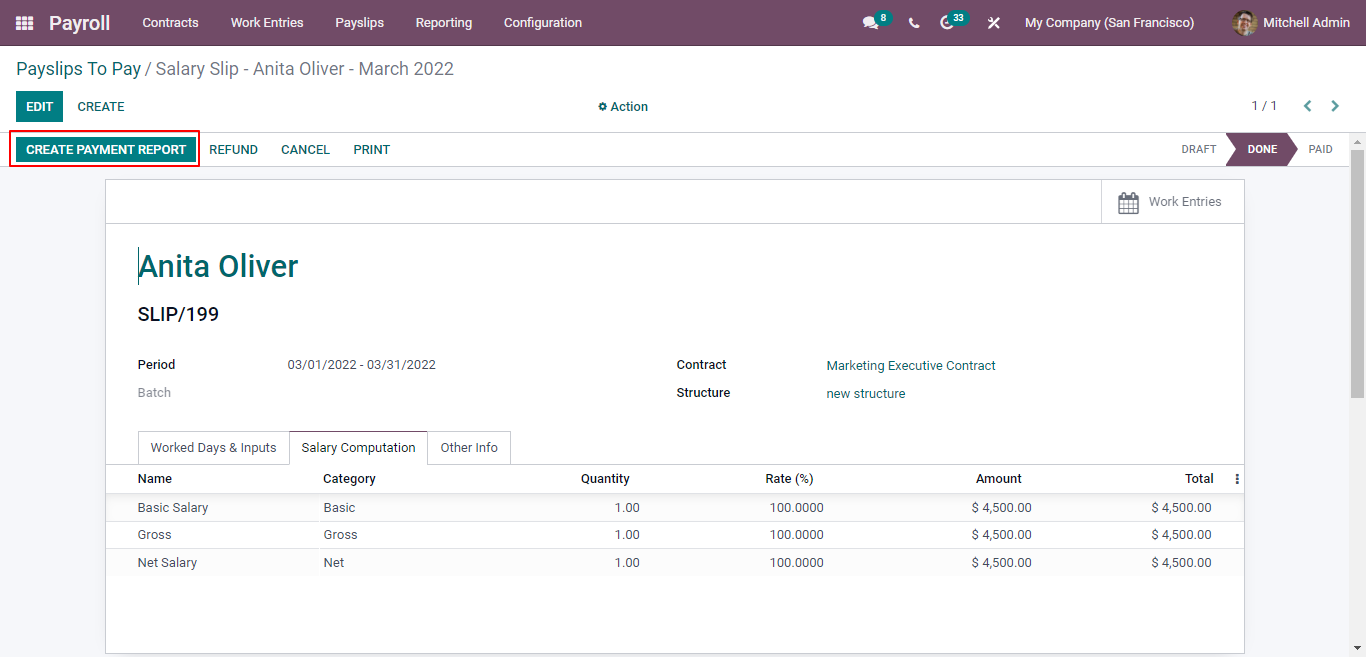Click the page vertical scrollbar
The width and height of the screenshot is (1366, 657).
pyautogui.click(x=1357, y=272)
